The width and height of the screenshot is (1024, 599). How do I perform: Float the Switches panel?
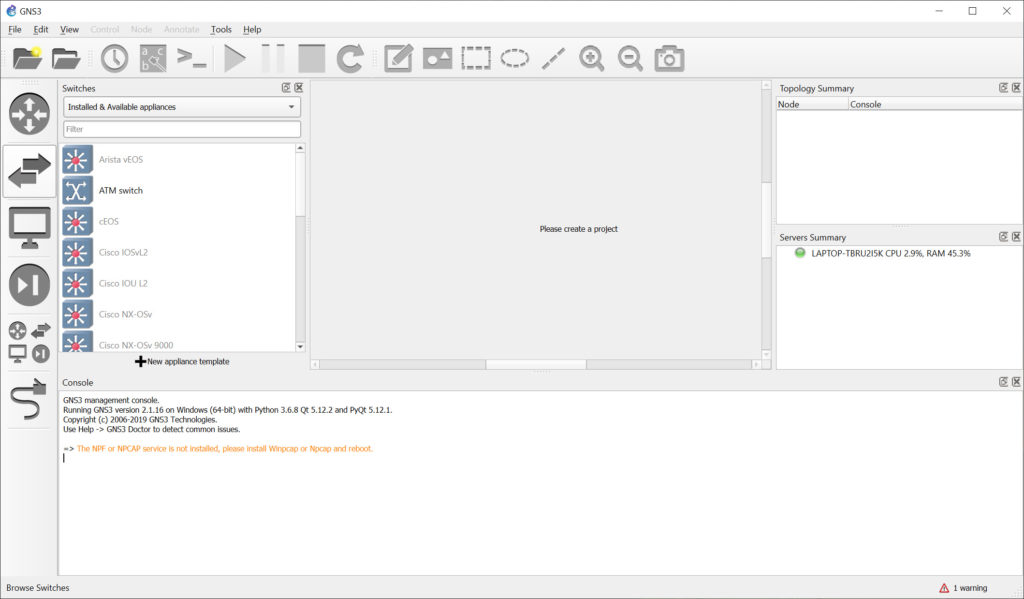point(286,88)
